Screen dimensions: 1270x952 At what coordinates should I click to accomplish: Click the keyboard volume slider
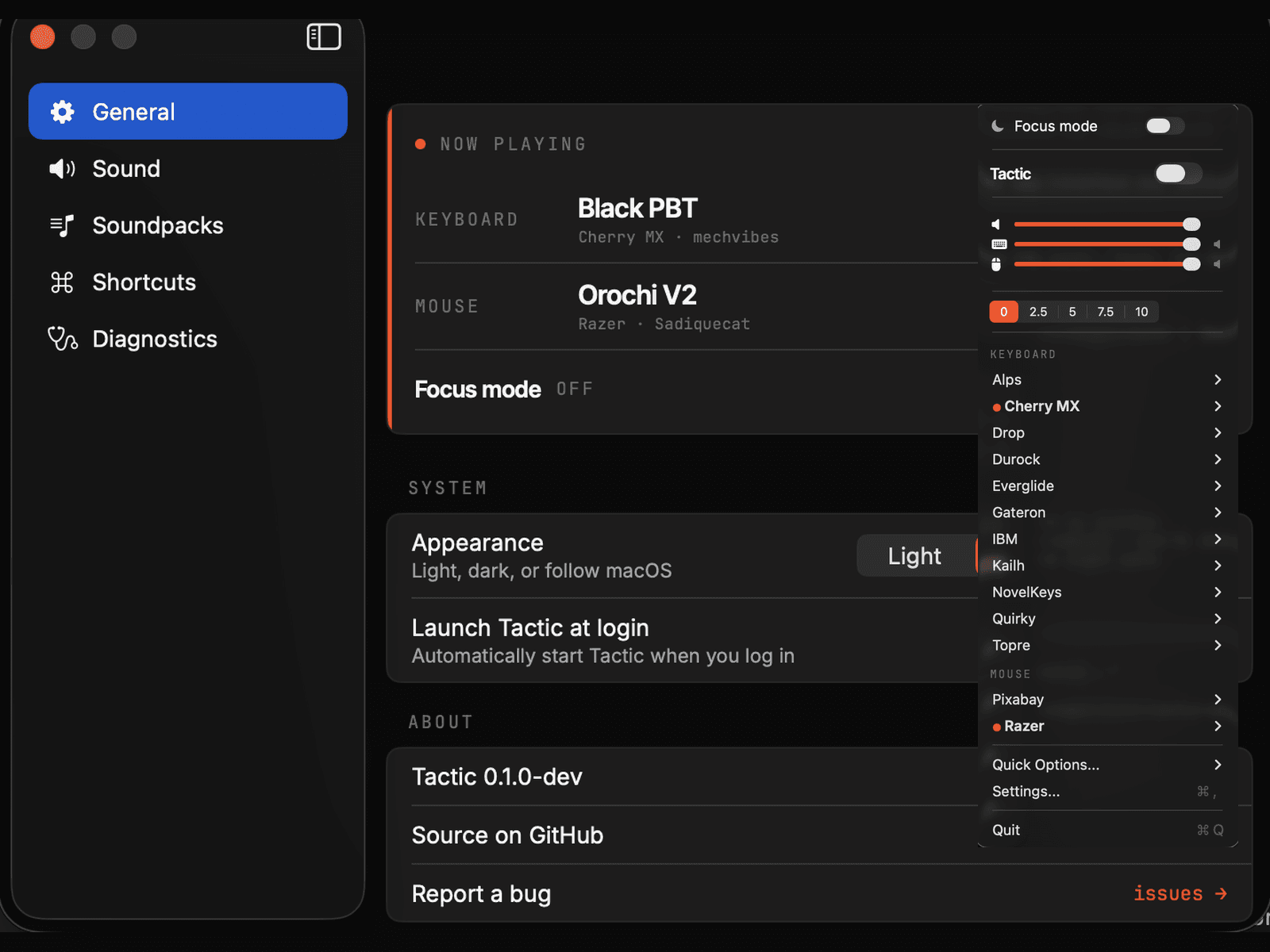click(1106, 244)
